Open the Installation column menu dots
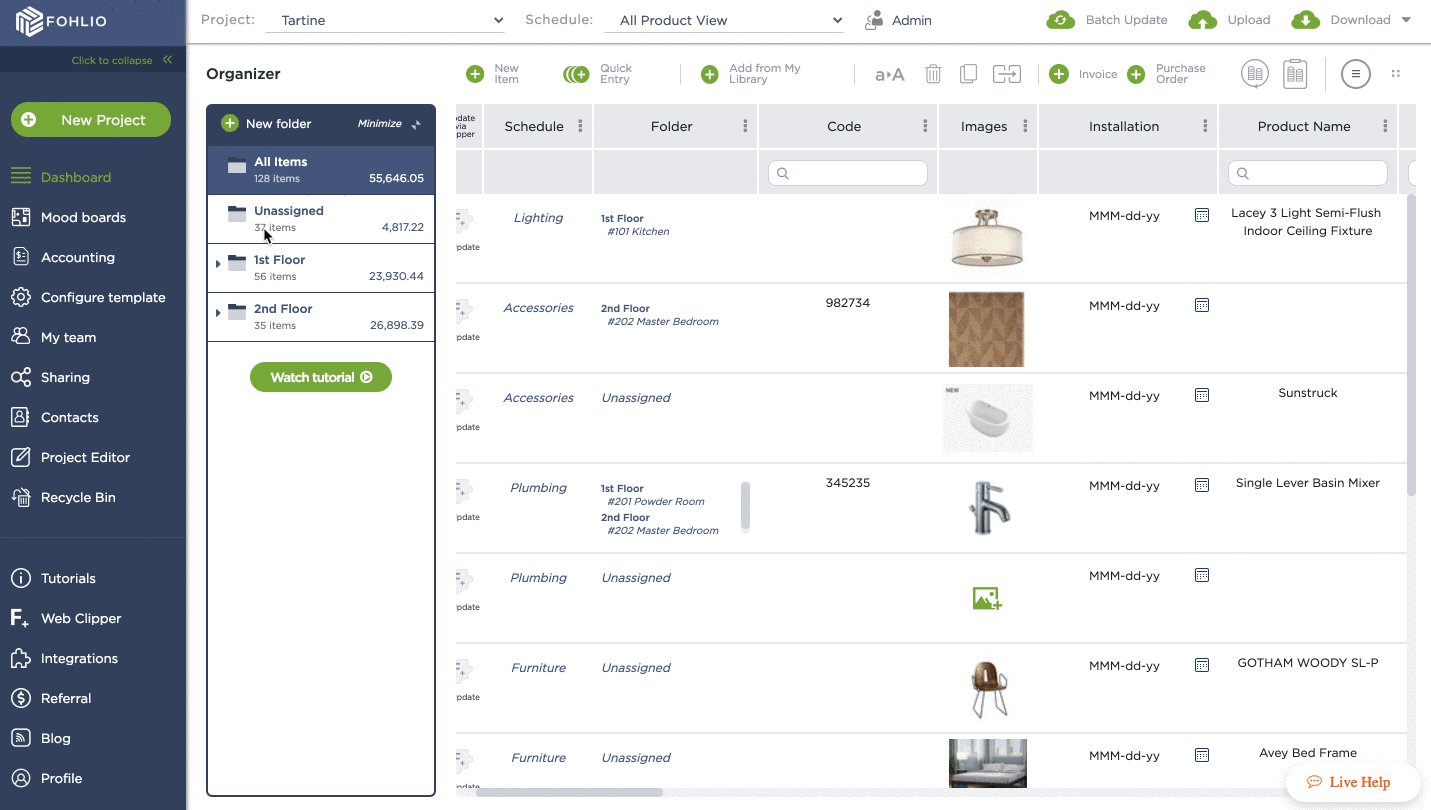Screen dimensions: 1431x810 (x=1205, y=127)
